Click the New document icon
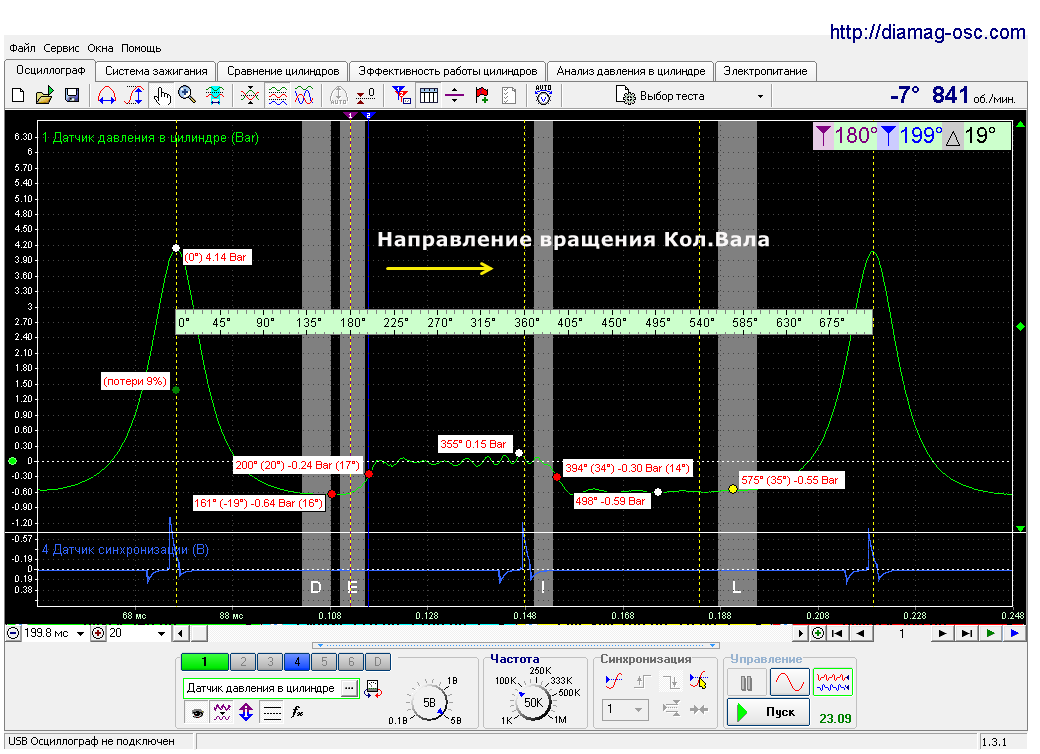The height and width of the screenshot is (754, 1040). pos(18,95)
